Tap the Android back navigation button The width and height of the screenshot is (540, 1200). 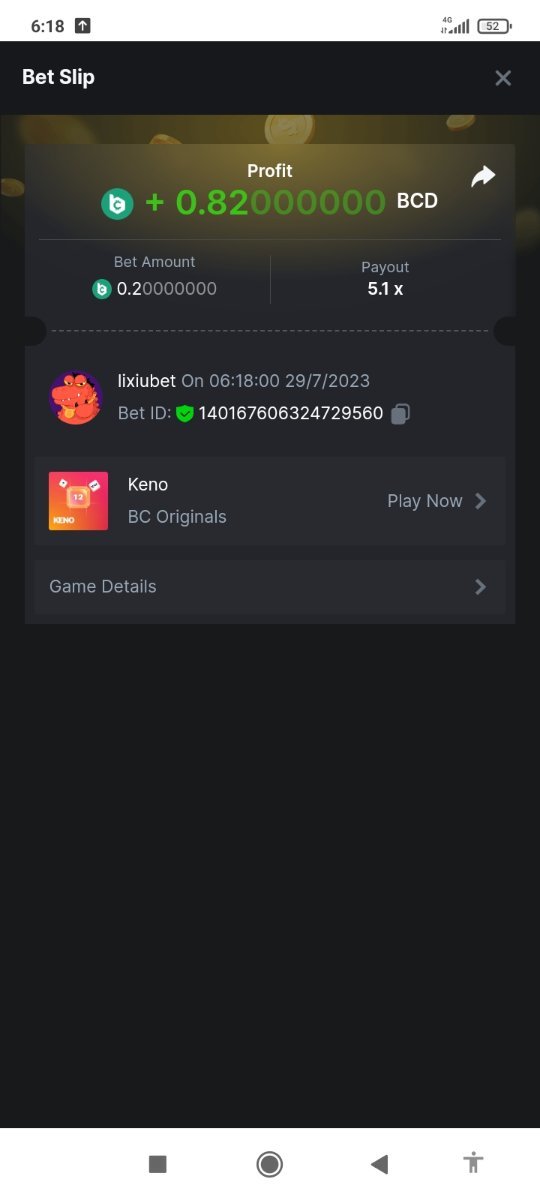point(379,1164)
